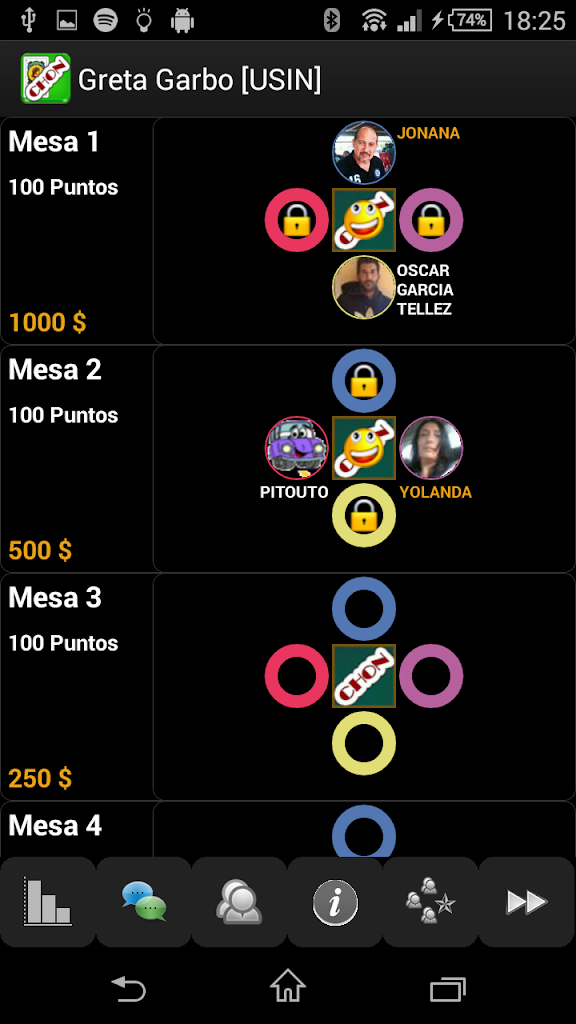The image size is (576, 1024).
Task: Open the favorite friends star icon
Action: tap(430, 901)
